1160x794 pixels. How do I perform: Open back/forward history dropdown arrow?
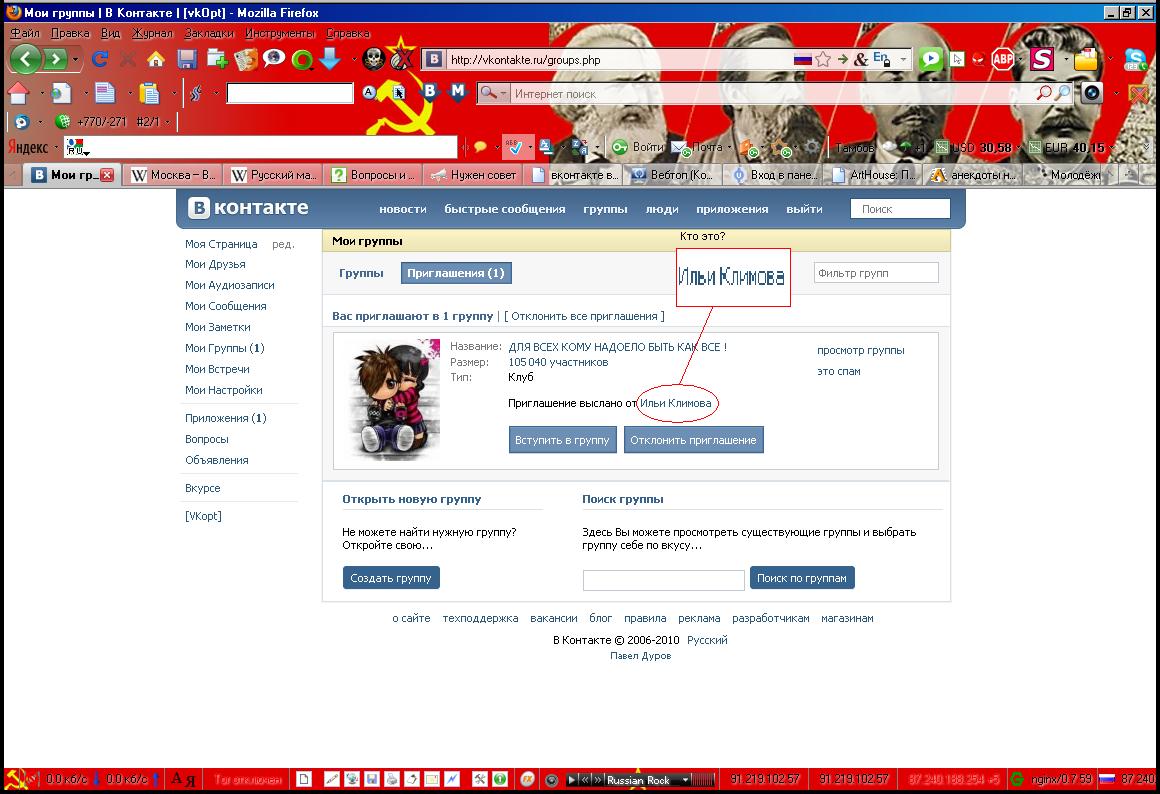[x=75, y=59]
